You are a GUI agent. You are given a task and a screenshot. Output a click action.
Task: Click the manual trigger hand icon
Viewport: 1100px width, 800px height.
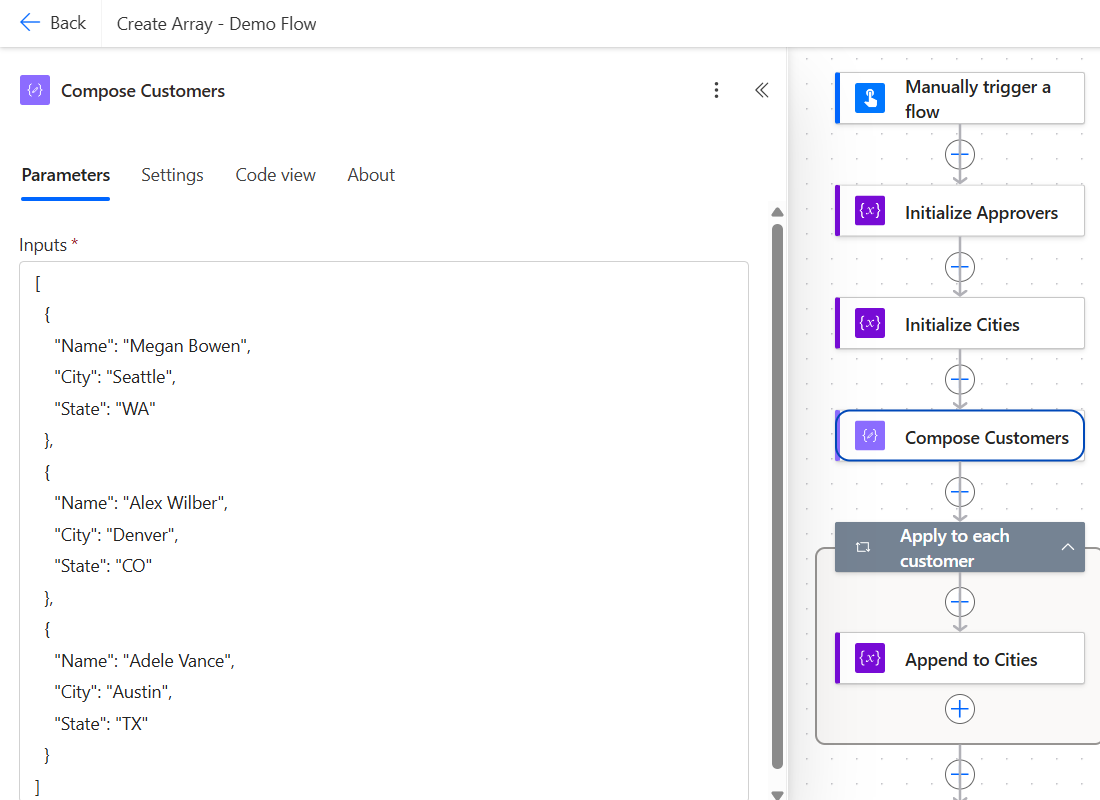(x=870, y=98)
